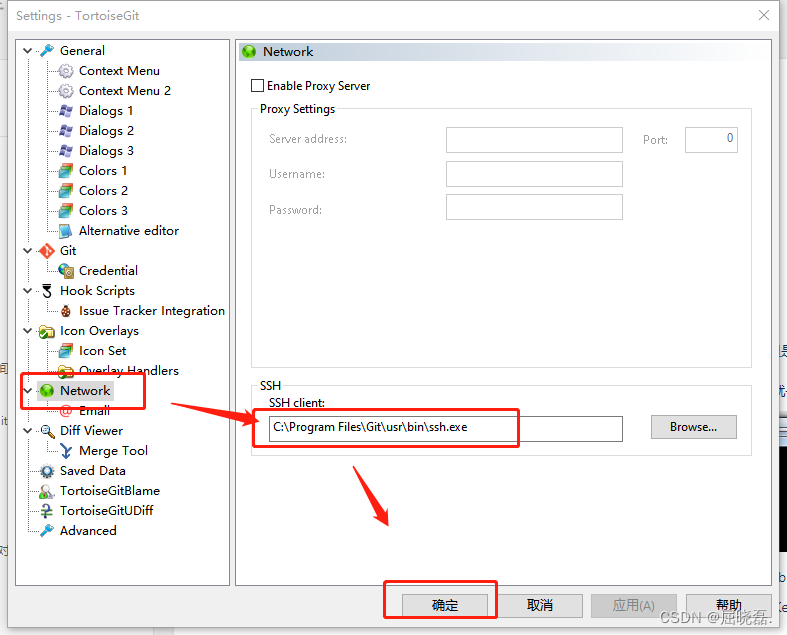Screen dimensions: 787x635
Task: Click the Hook Scripts hook icon
Action: 47,291
